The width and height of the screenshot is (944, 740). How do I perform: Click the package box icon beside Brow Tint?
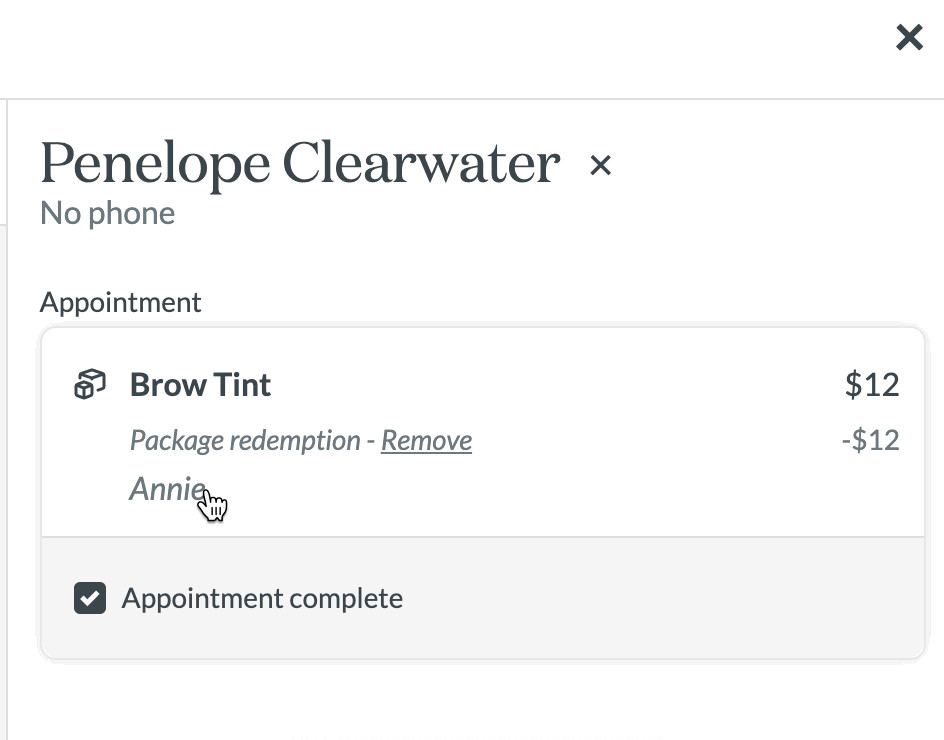click(90, 384)
